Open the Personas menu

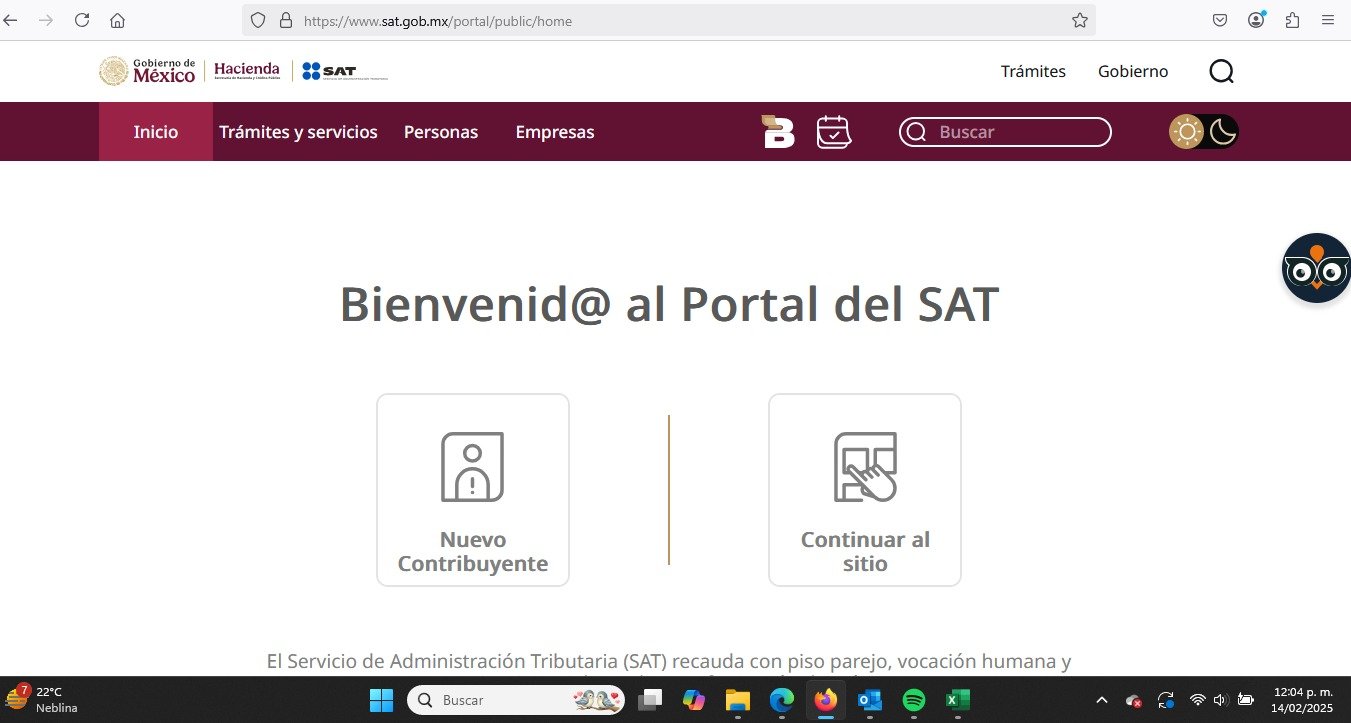click(x=441, y=132)
